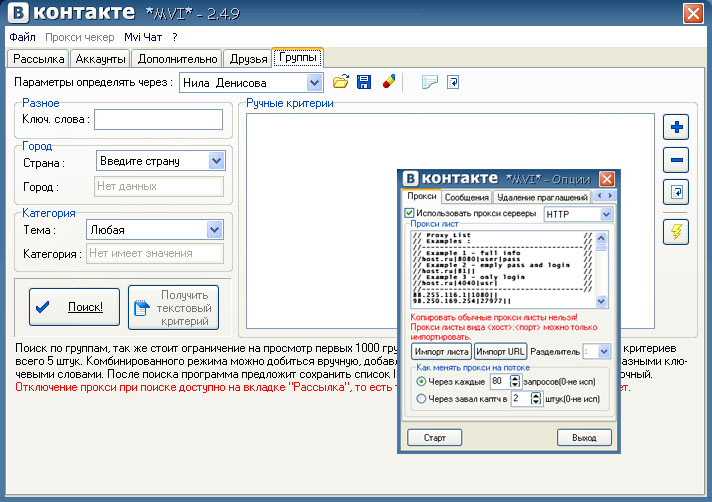This screenshot has height=502, width=712.
Task: Switch to the Рассылка tab
Action: (39, 59)
